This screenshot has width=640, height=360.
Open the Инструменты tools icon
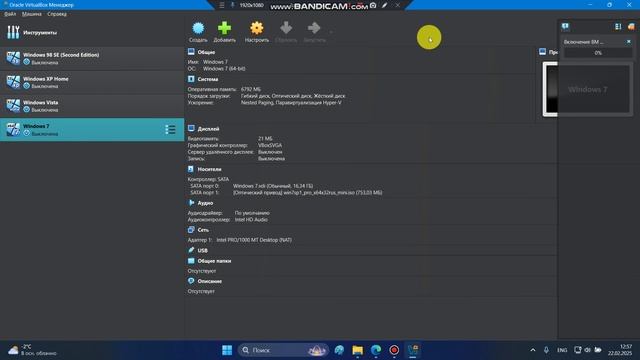pos(13,32)
